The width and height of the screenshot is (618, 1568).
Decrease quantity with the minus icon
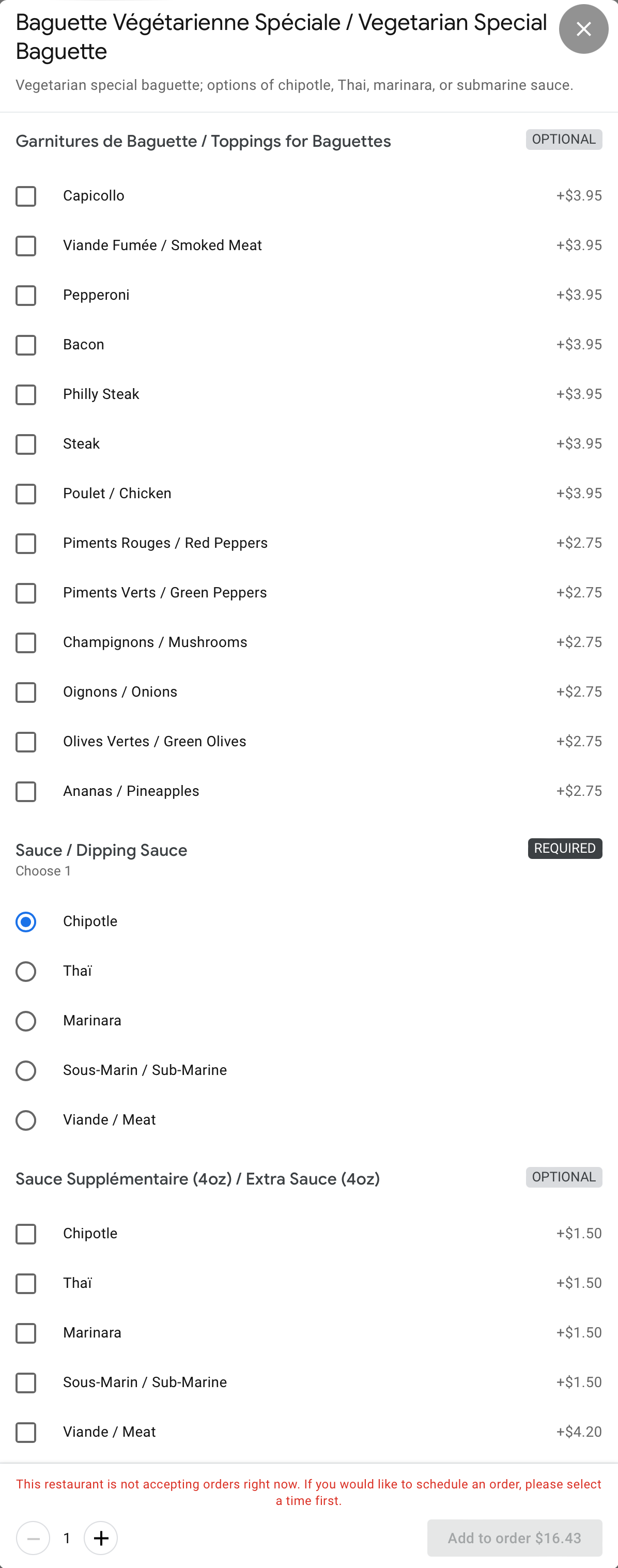pyautogui.click(x=33, y=1538)
